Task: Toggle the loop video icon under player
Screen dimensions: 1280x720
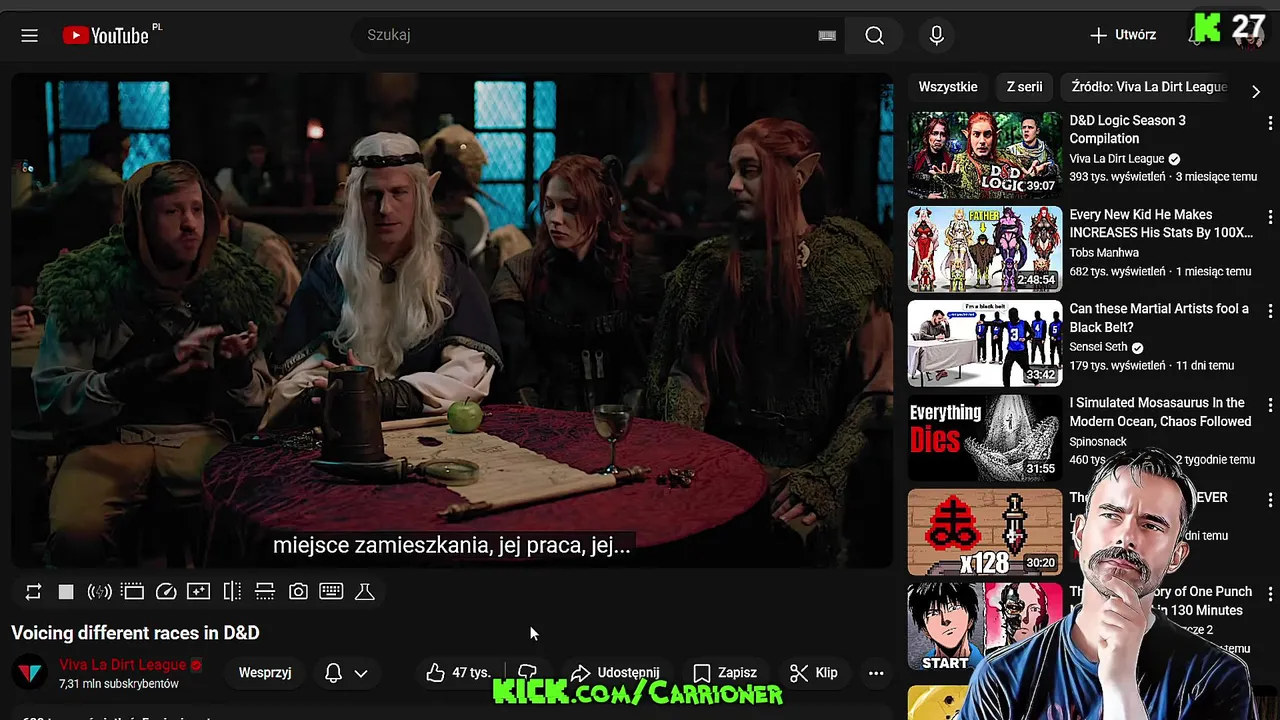Action: [x=33, y=592]
